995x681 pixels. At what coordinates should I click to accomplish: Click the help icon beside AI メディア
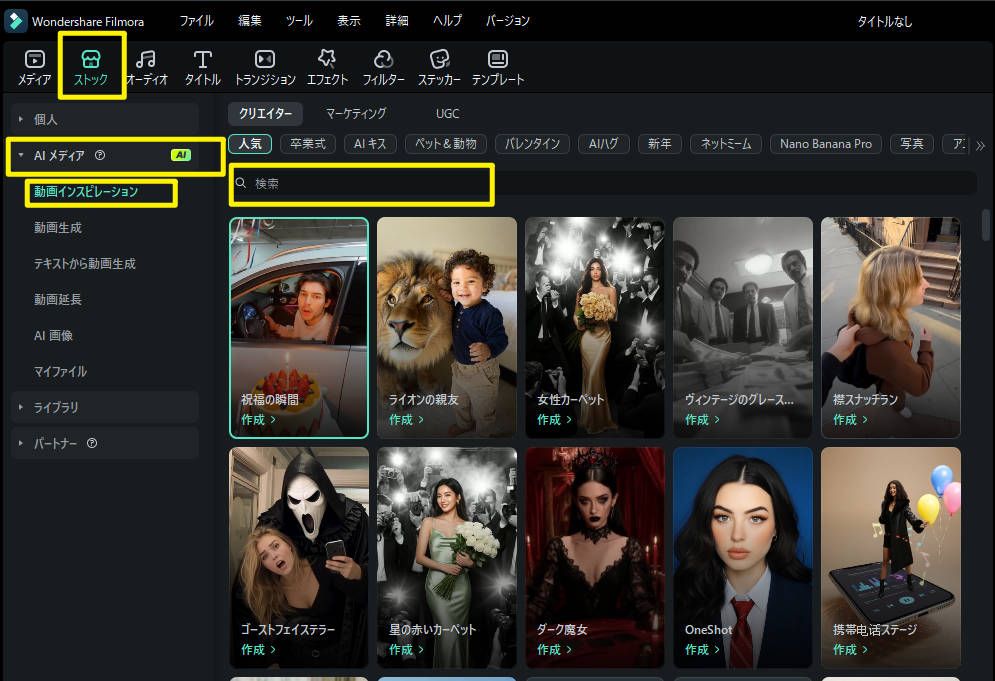click(100, 155)
